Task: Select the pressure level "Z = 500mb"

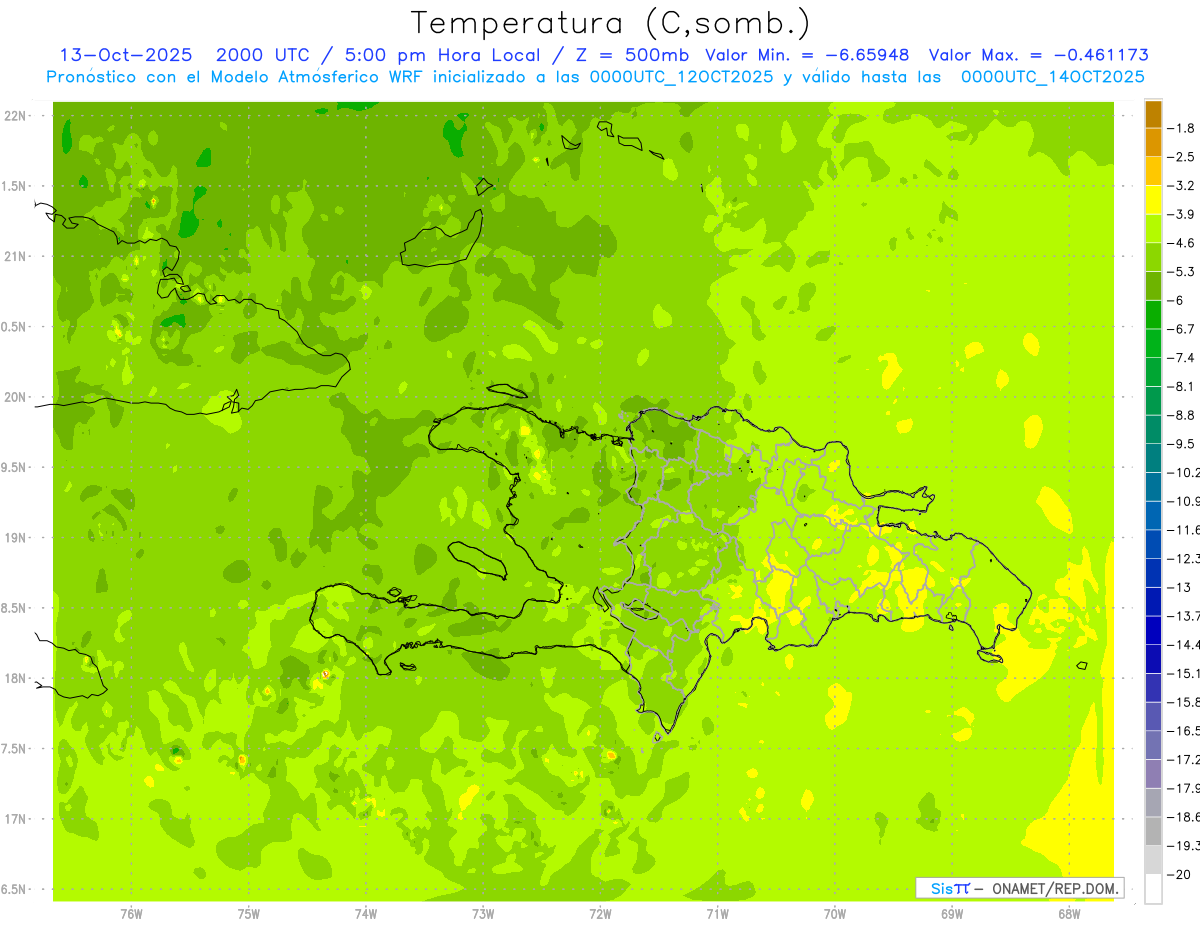Action: point(634,55)
